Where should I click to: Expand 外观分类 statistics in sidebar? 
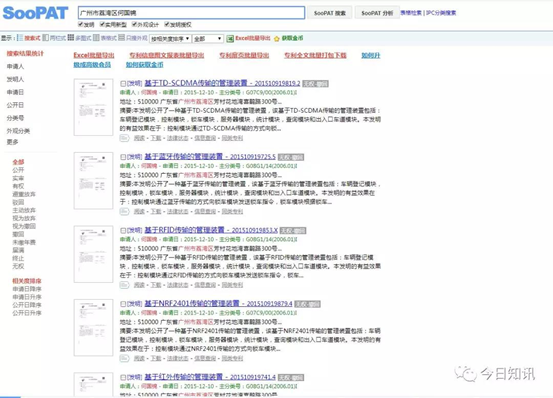tap(18, 131)
